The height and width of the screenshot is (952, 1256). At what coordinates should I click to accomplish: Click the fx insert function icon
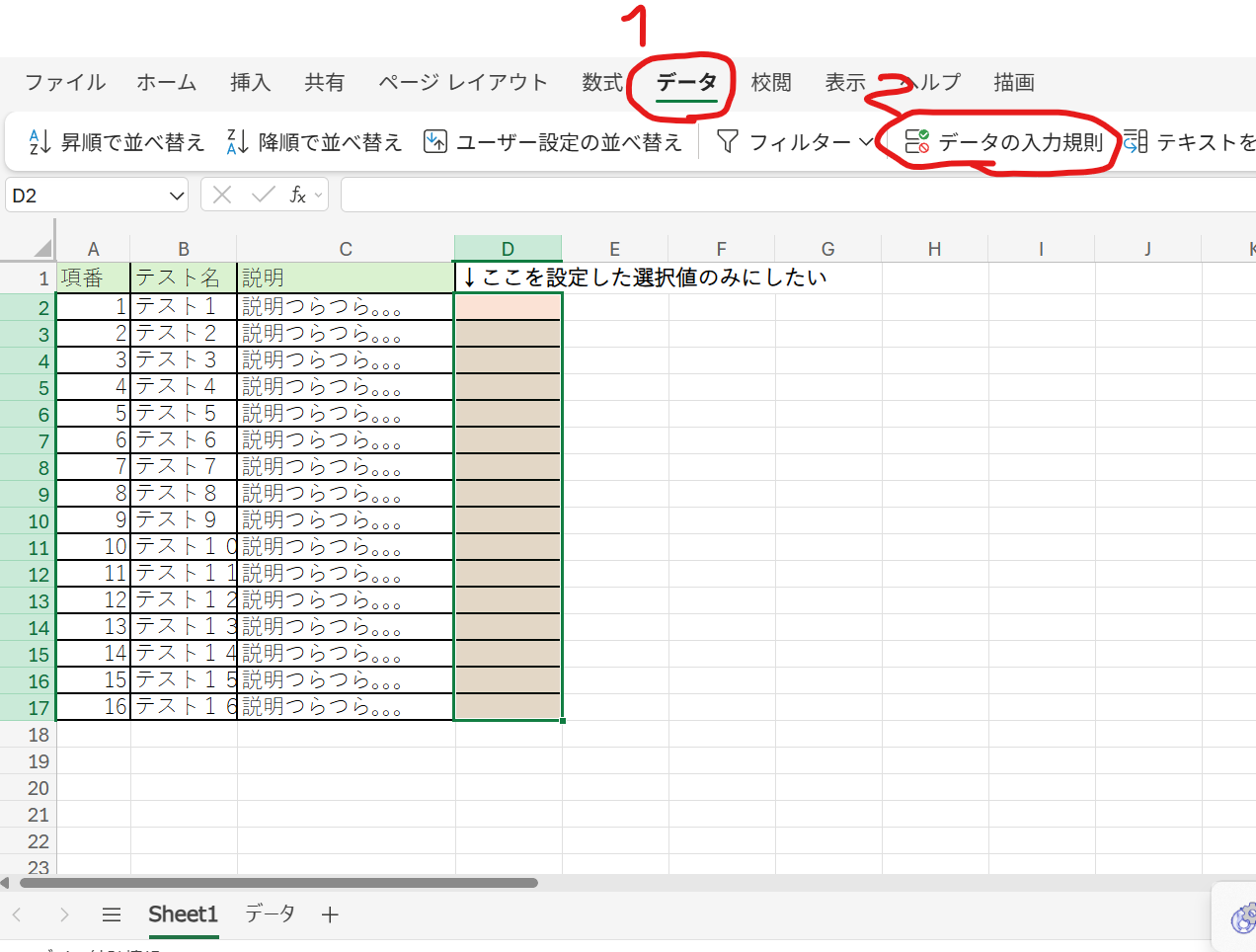click(x=297, y=196)
